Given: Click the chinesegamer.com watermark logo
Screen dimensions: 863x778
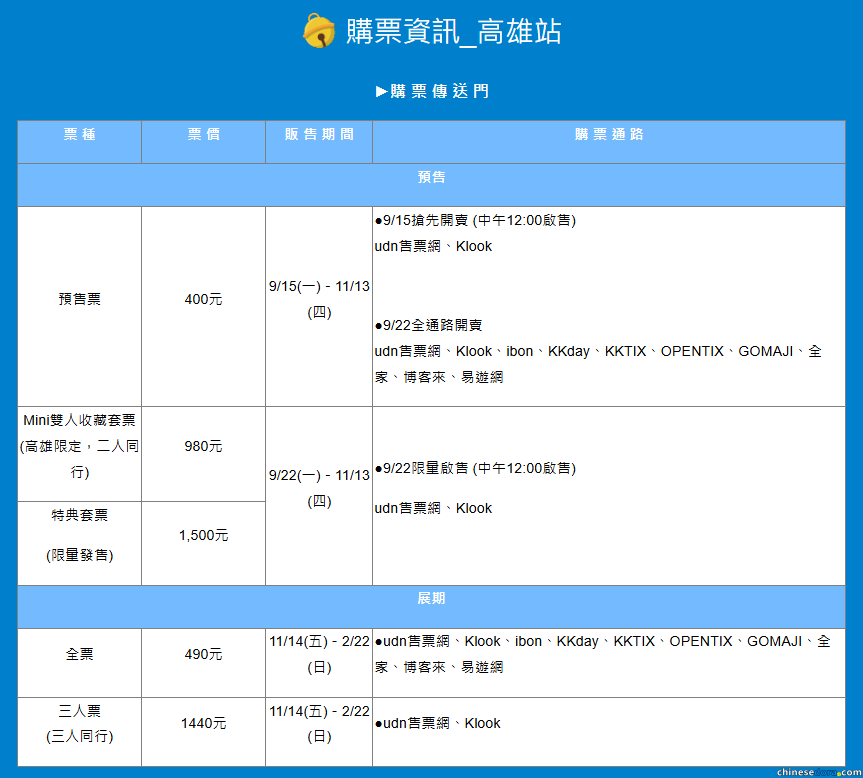Looking at the screenshot, I should pos(817,771).
